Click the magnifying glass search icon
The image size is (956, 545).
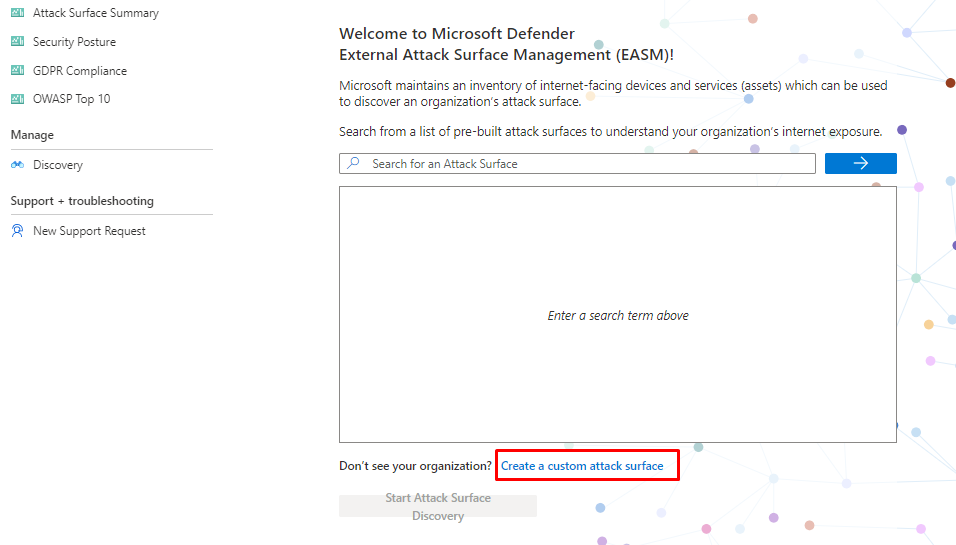click(353, 163)
